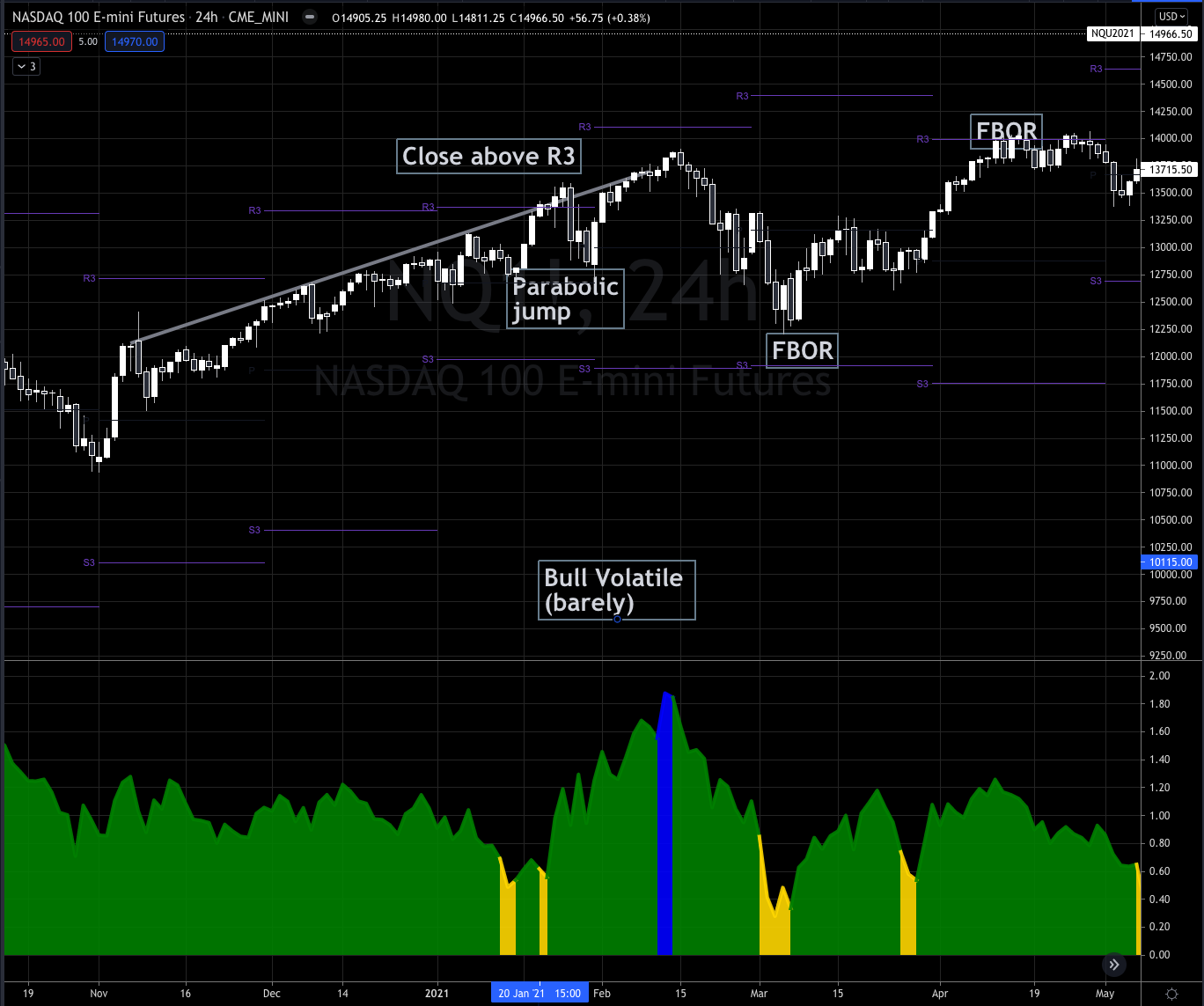Click the Feb label on the time axis
The height and width of the screenshot is (1006, 1204).
602,994
